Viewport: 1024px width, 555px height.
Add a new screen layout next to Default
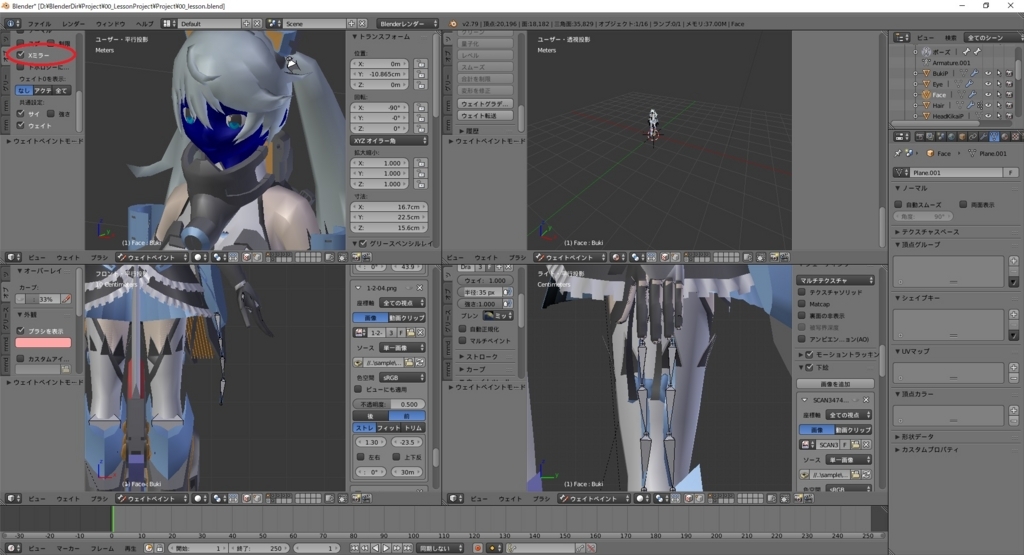click(246, 24)
